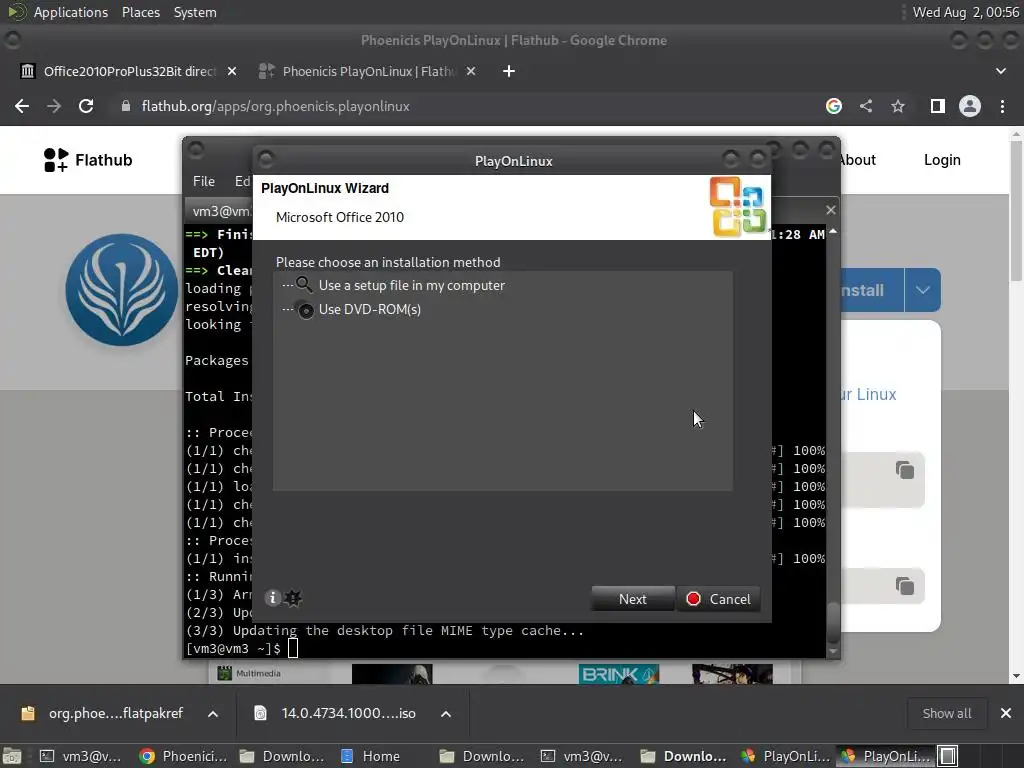Screen dimensions: 1024x768
Task: Open the Applications menu
Action: (x=71, y=12)
